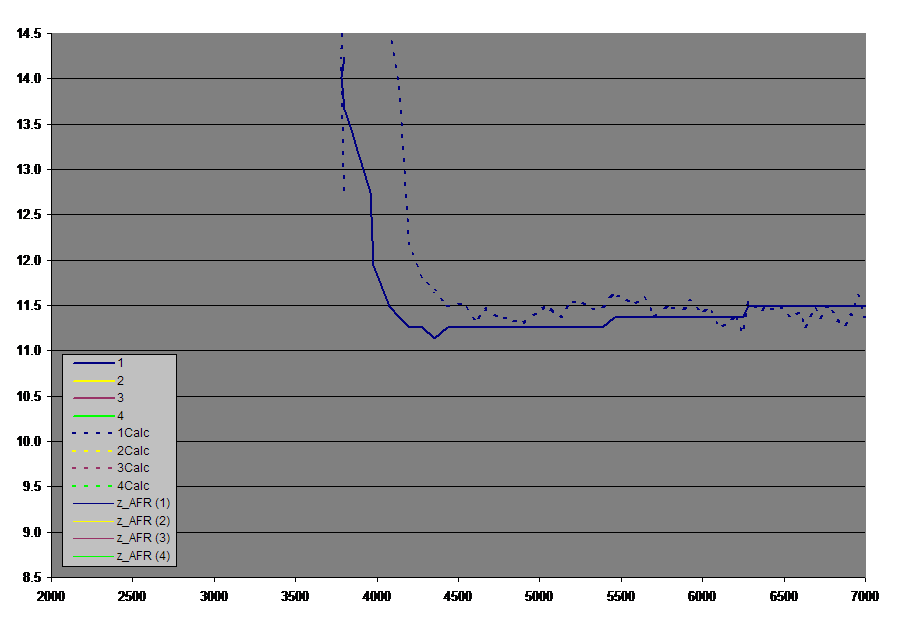Click the thin purple z_AFR (3) line swatch
The width and height of the screenshot is (911, 623).
coord(89,538)
